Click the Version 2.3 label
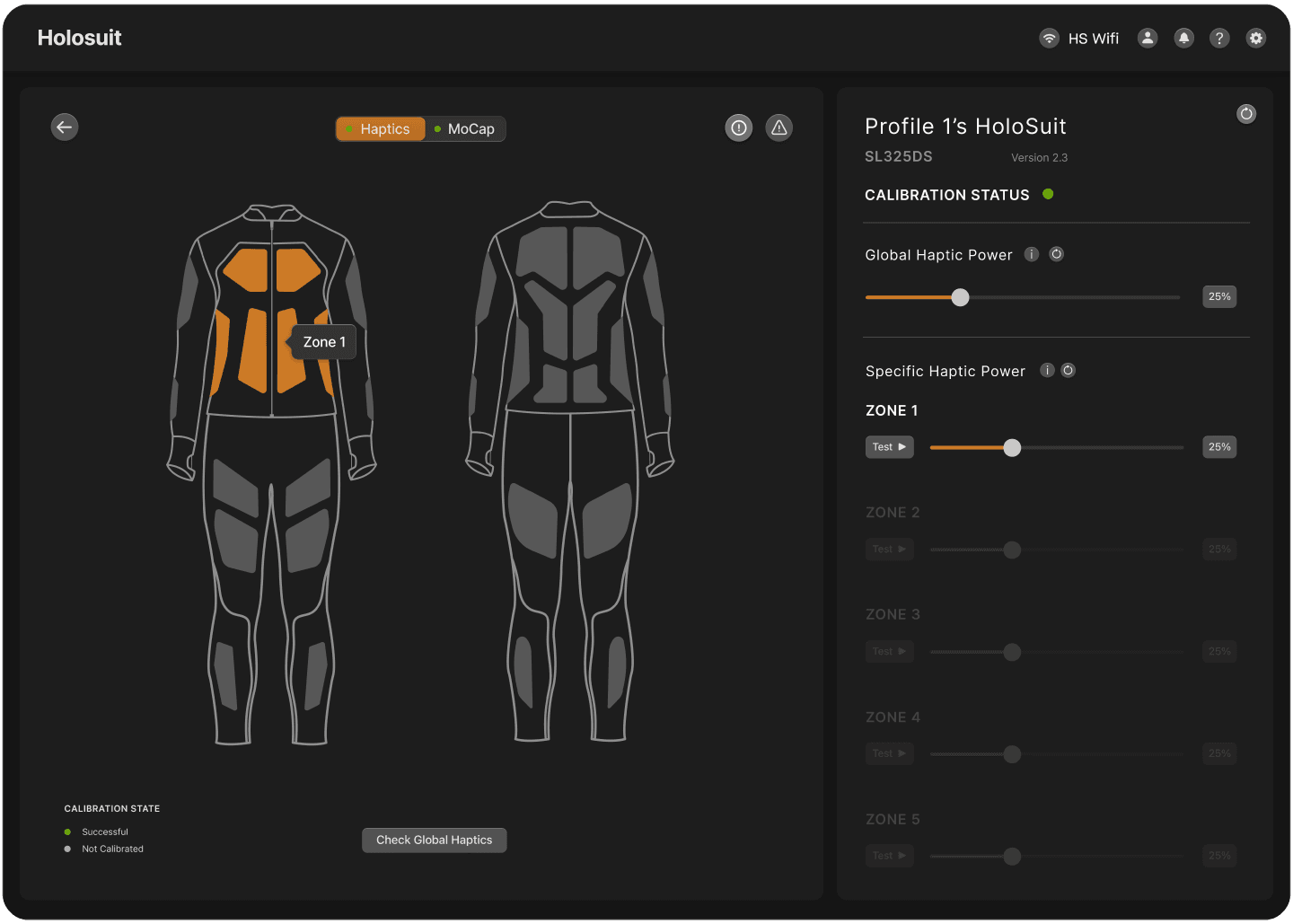 1040,158
